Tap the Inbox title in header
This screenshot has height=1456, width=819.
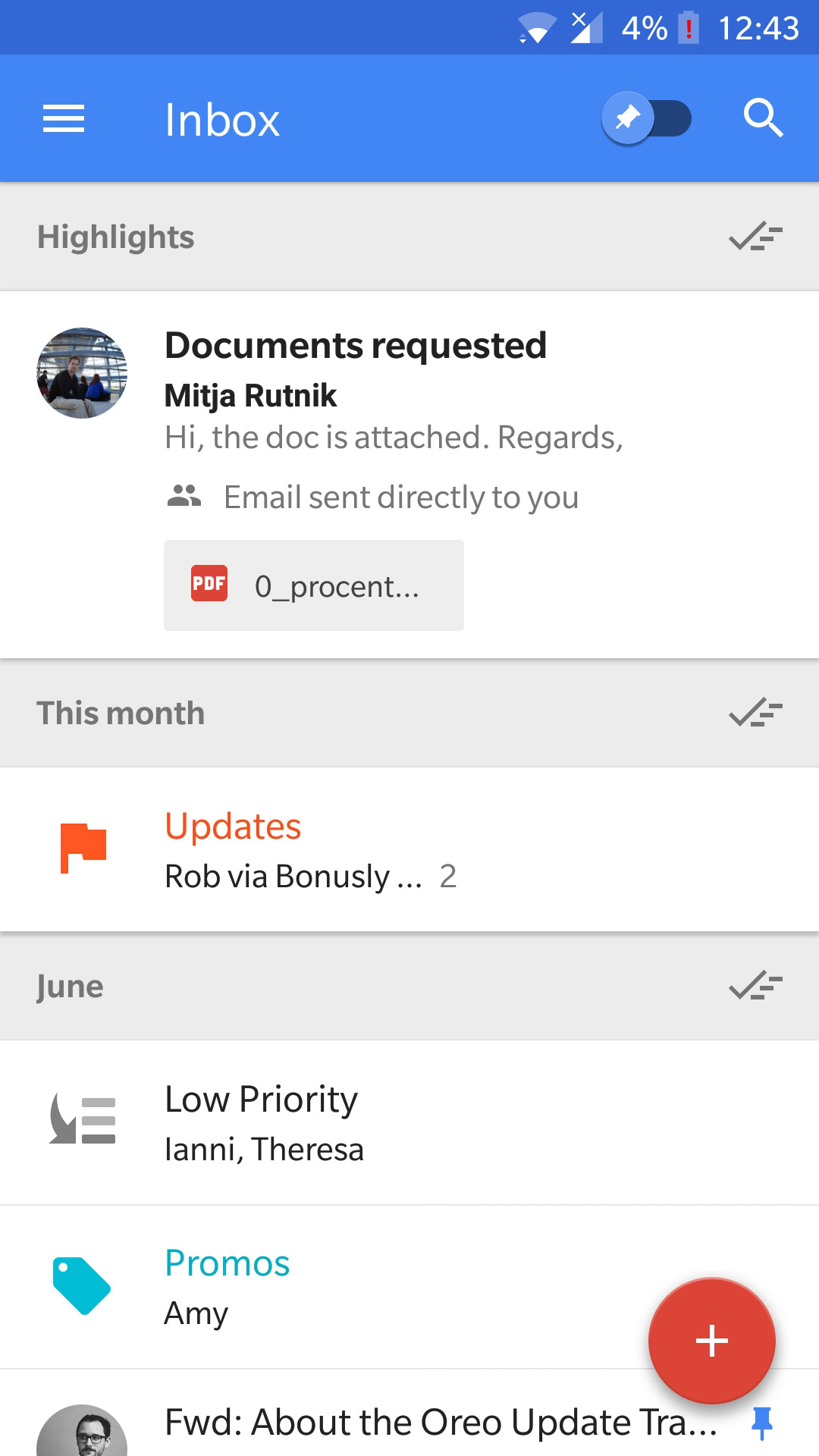click(x=222, y=120)
